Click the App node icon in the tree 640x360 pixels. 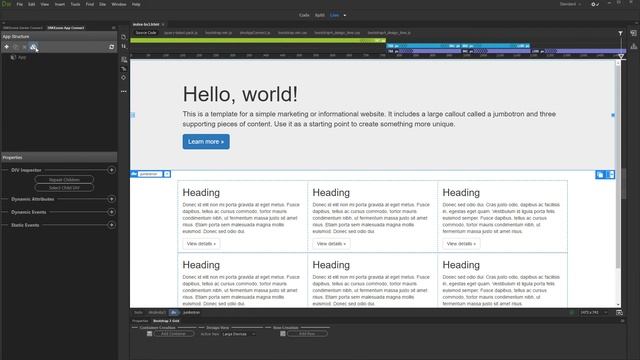point(13,58)
